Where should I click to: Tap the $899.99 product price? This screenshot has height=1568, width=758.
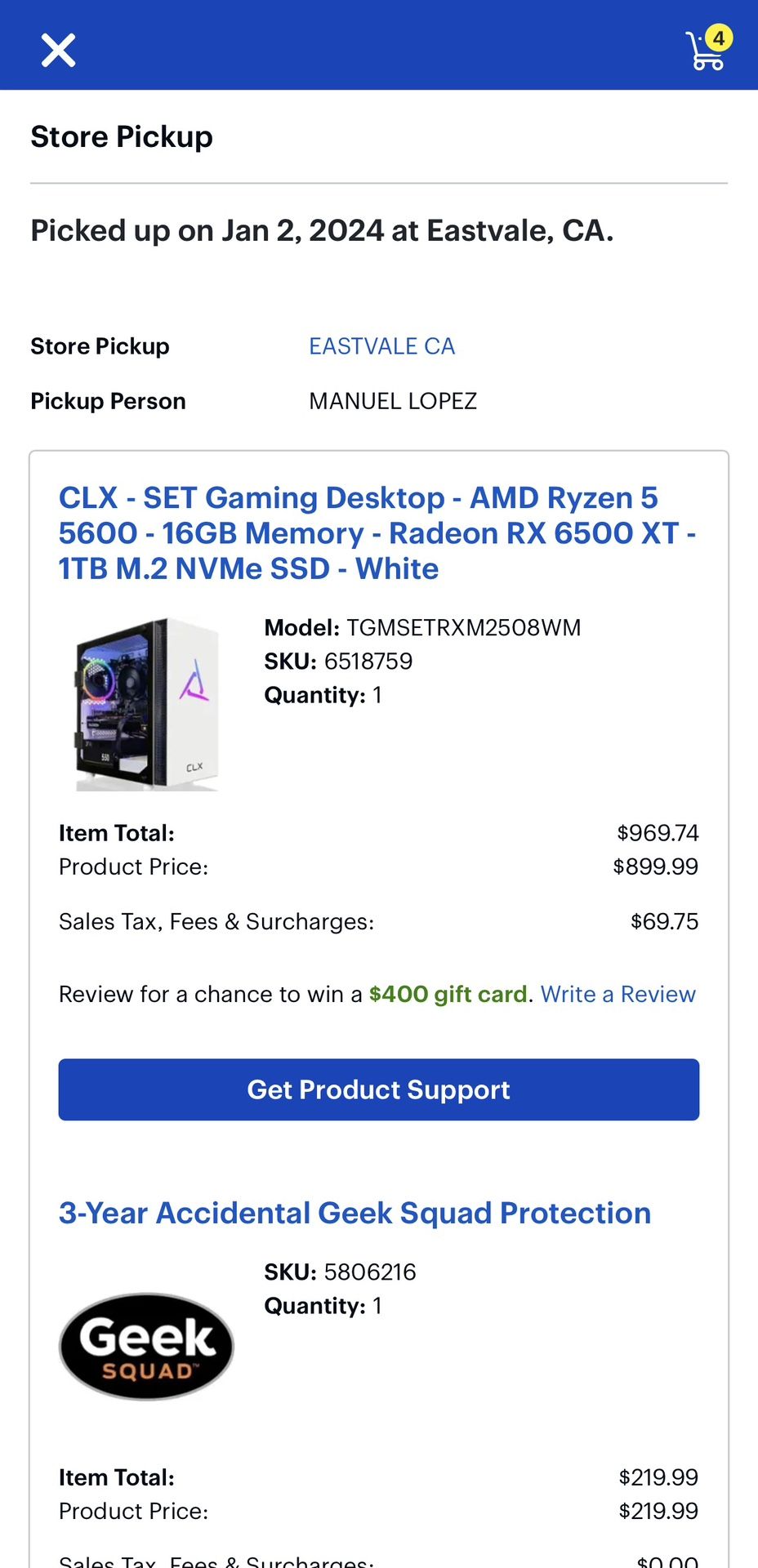[x=655, y=866]
